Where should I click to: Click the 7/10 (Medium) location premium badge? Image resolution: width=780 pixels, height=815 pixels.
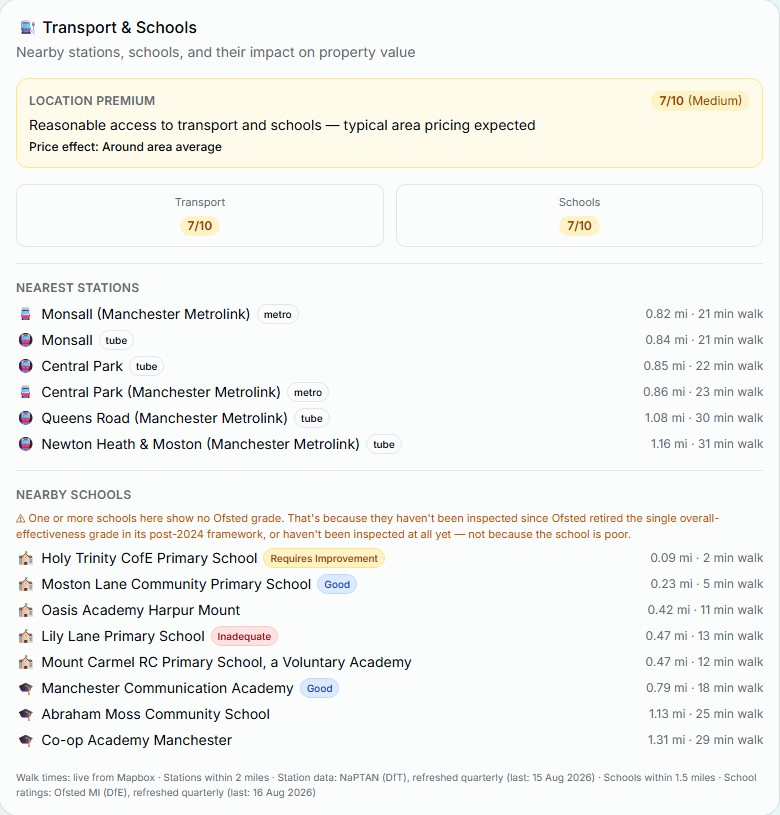[700, 100]
